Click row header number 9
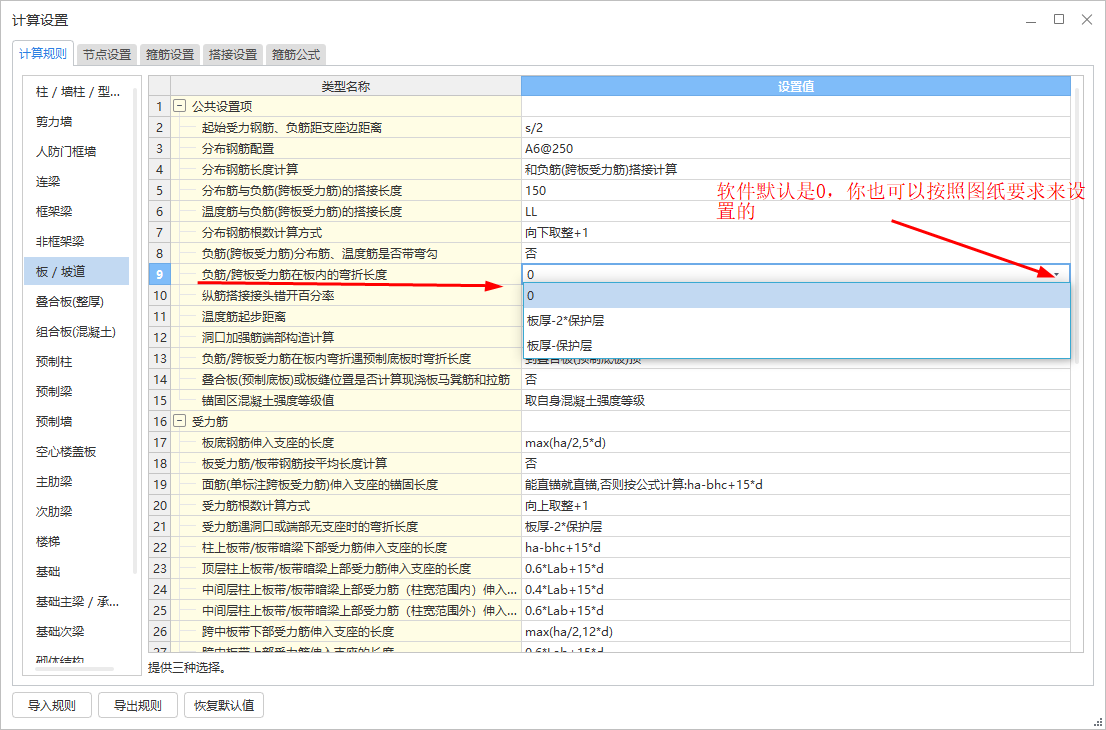Viewport: 1106px width, 730px height. (159, 274)
